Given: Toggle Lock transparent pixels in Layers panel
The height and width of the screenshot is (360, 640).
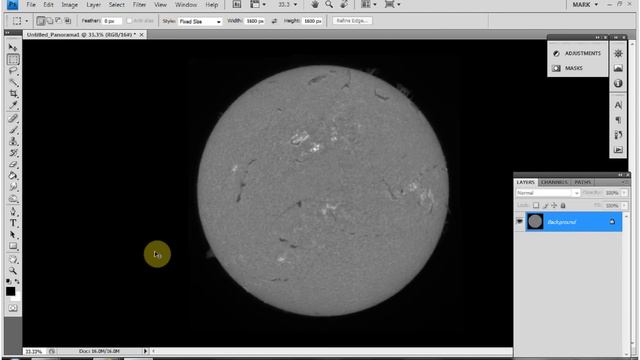Looking at the screenshot, I should [x=536, y=206].
